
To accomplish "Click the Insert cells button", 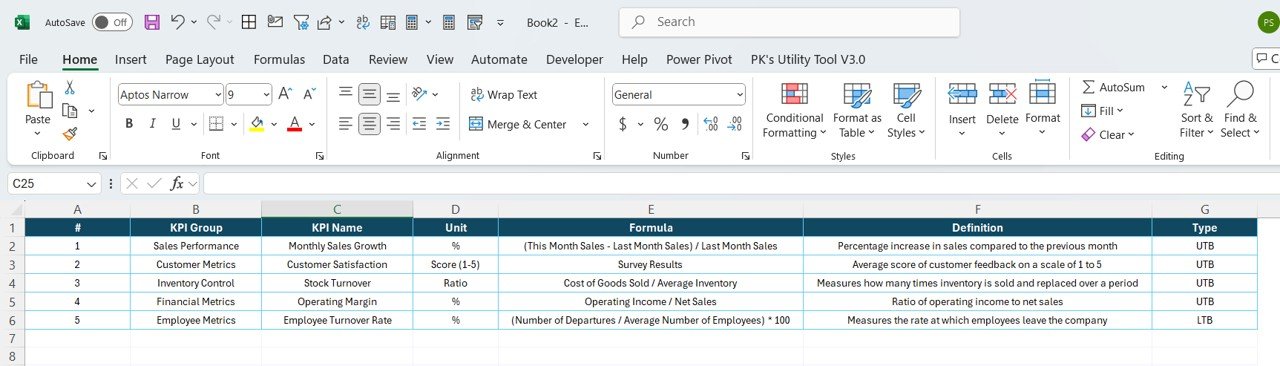I will coord(962,110).
